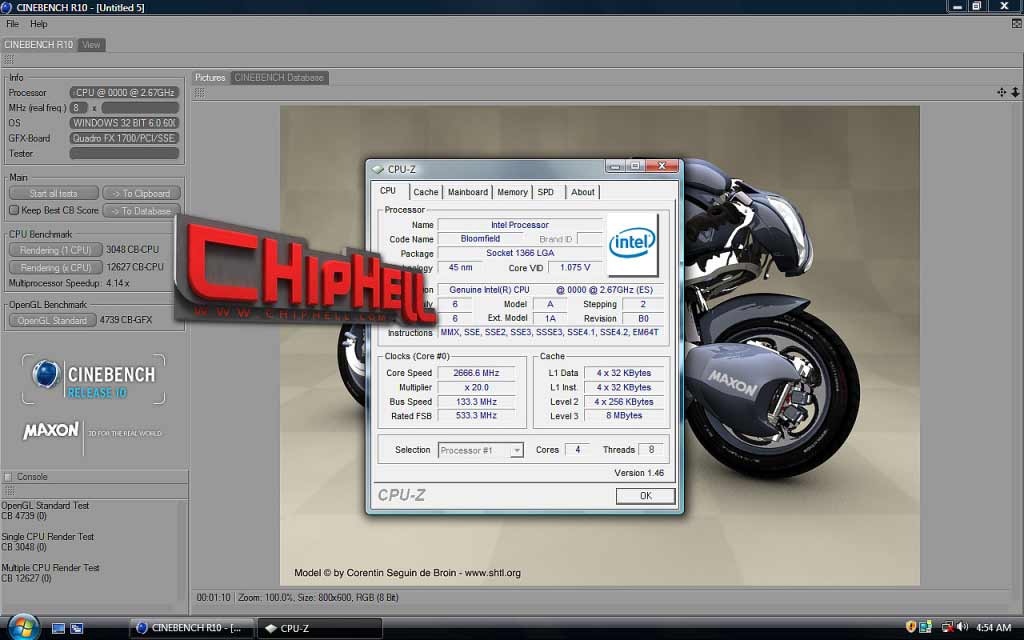Enable the Keep Best CB Score checkbox

click(14, 210)
